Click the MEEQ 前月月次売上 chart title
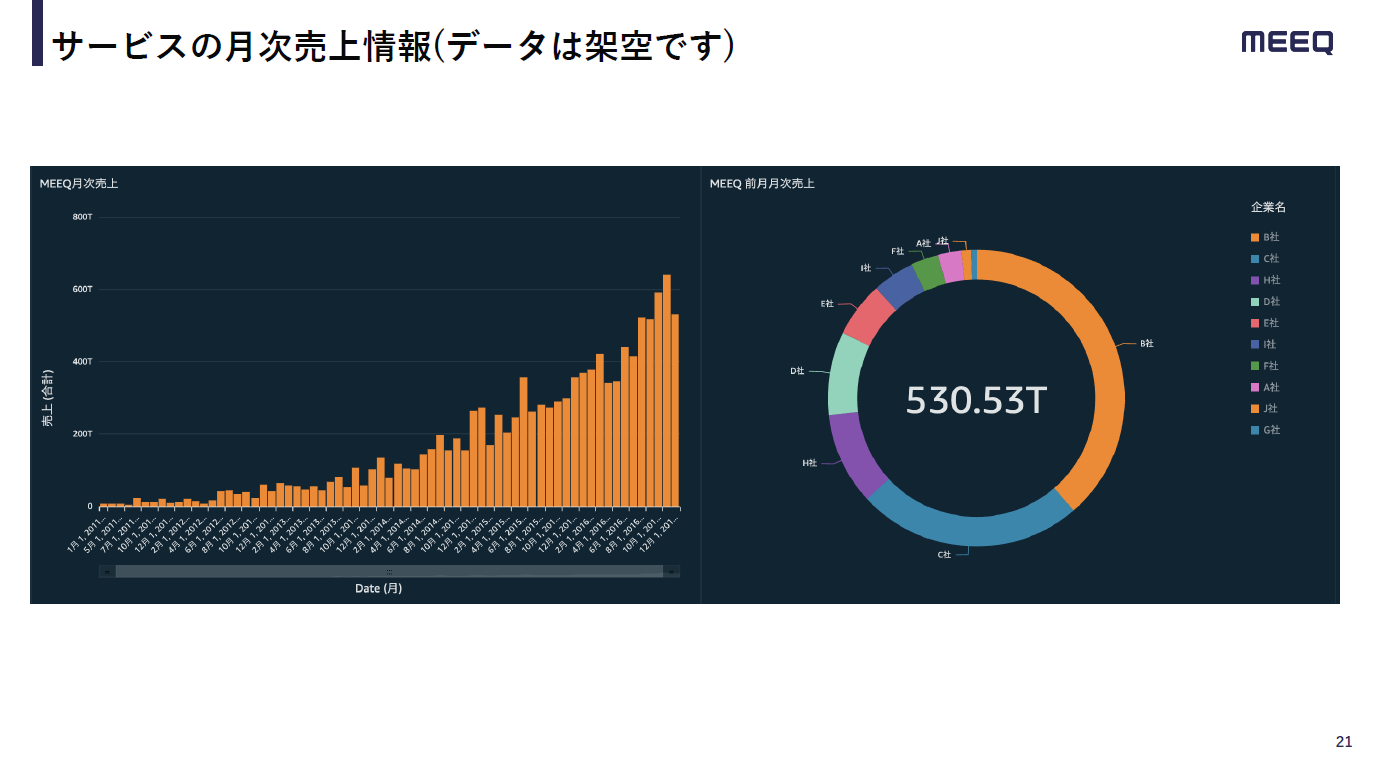 pos(762,184)
